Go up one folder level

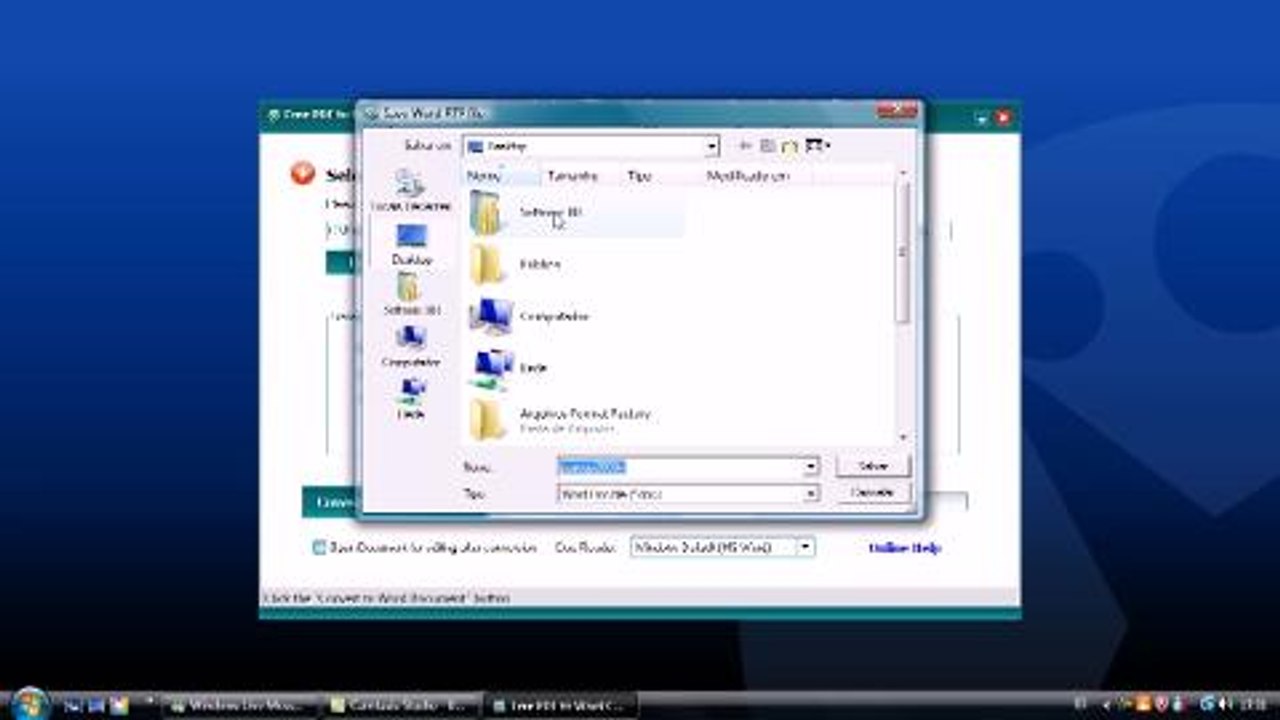pos(768,146)
